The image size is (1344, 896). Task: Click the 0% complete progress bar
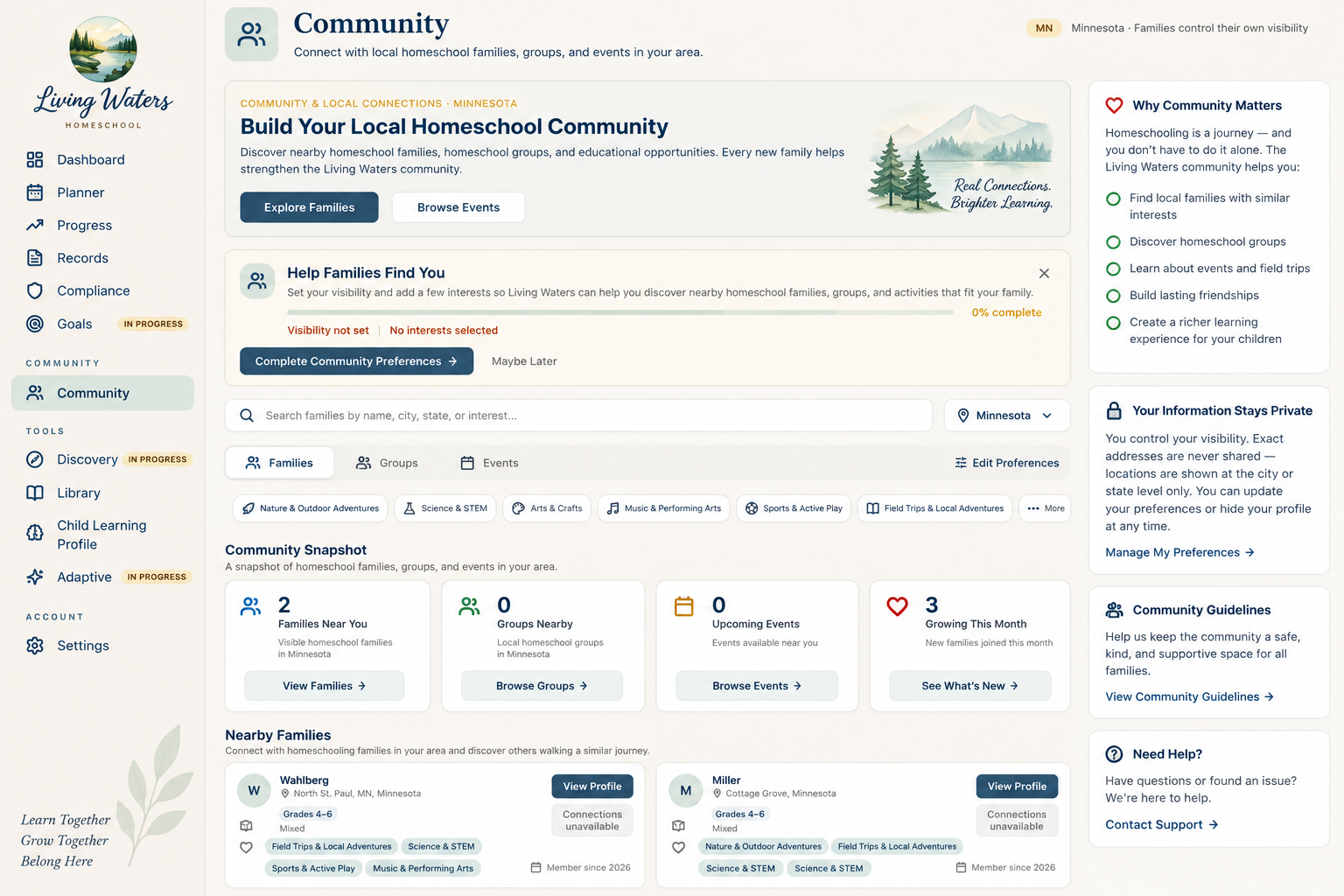pos(620,312)
